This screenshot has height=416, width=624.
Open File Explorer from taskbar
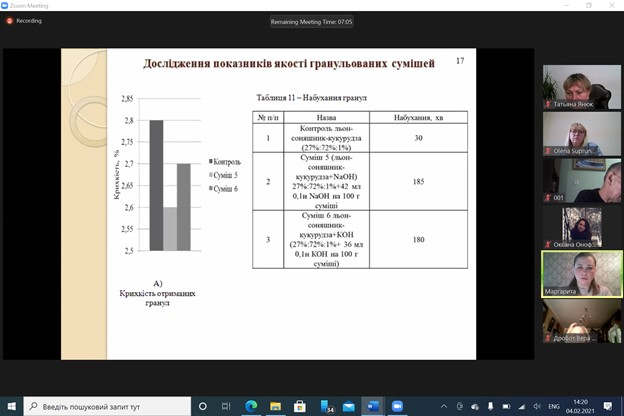[x=275, y=406]
